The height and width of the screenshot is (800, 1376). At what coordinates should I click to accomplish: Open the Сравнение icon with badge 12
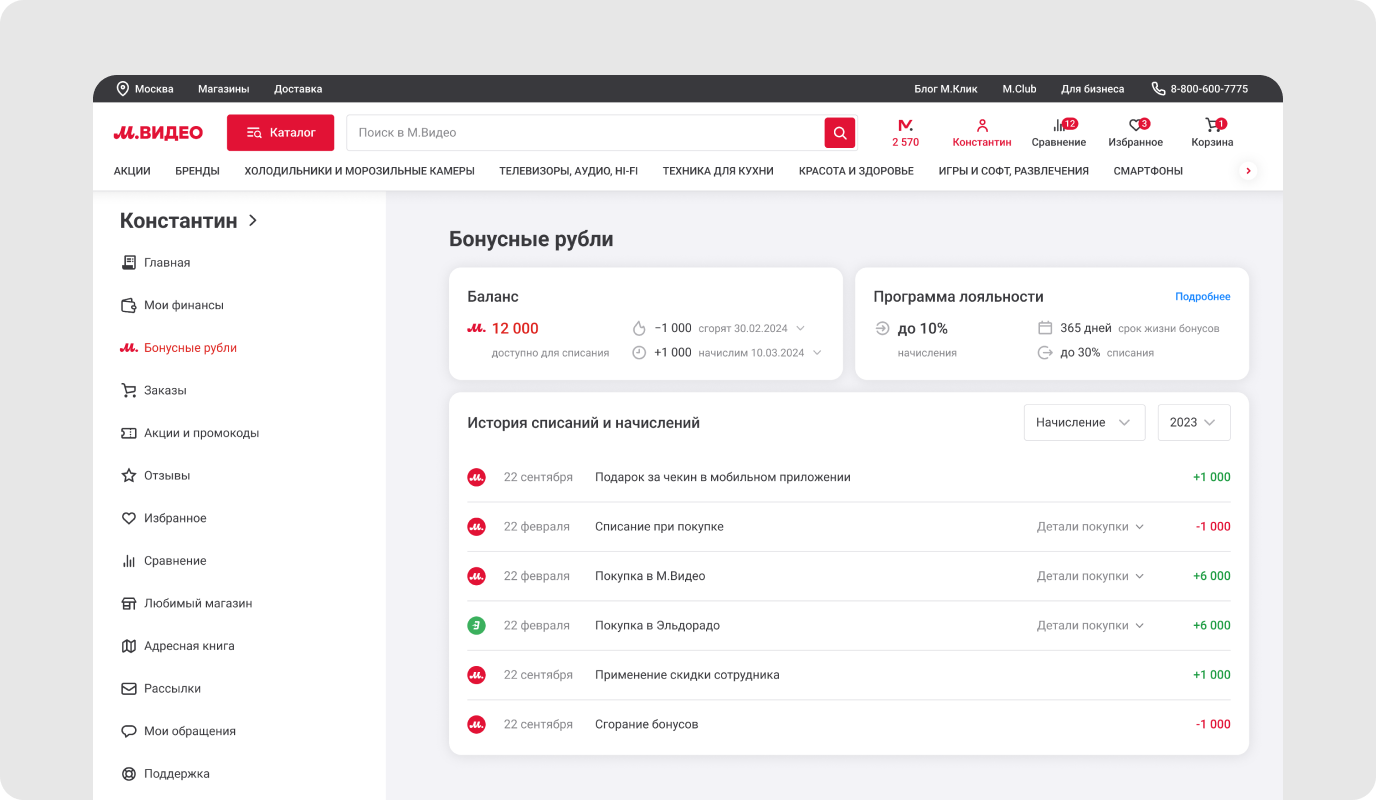(1059, 132)
